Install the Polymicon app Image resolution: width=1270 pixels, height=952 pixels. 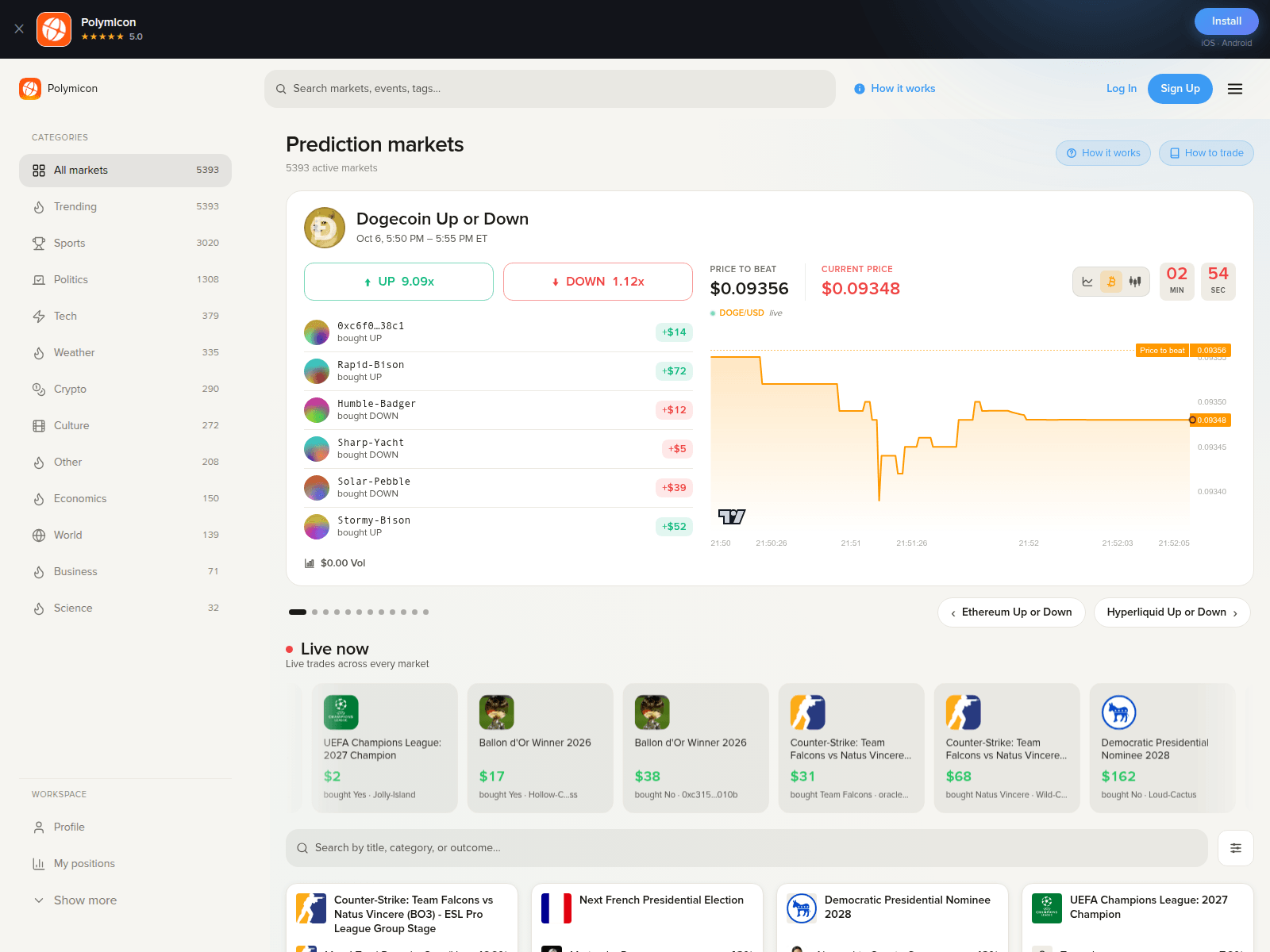[1226, 21]
